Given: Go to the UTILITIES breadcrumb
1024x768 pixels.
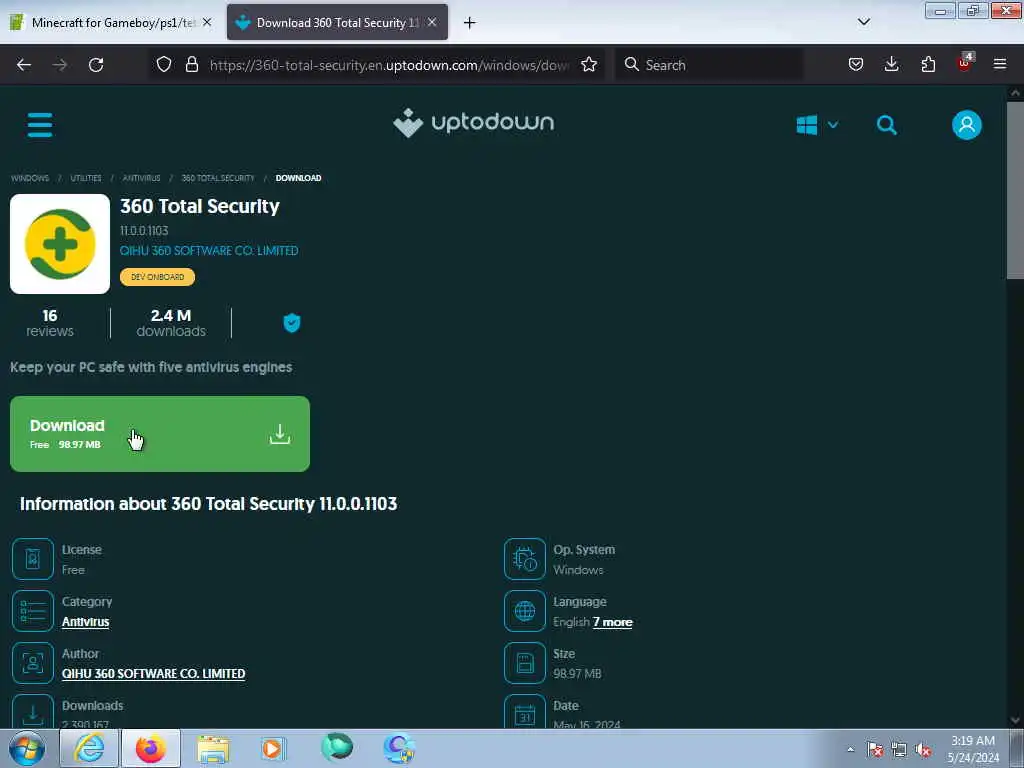Looking at the screenshot, I should click(x=86, y=178).
